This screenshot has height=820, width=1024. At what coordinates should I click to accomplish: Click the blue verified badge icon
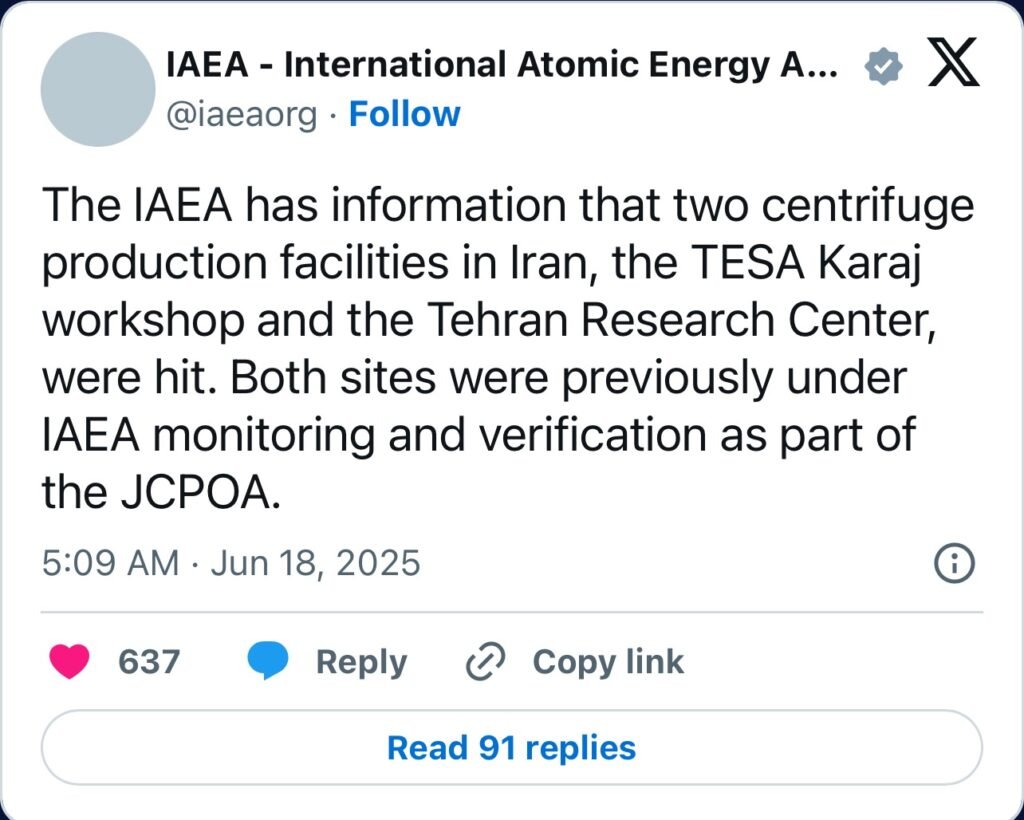click(x=884, y=67)
